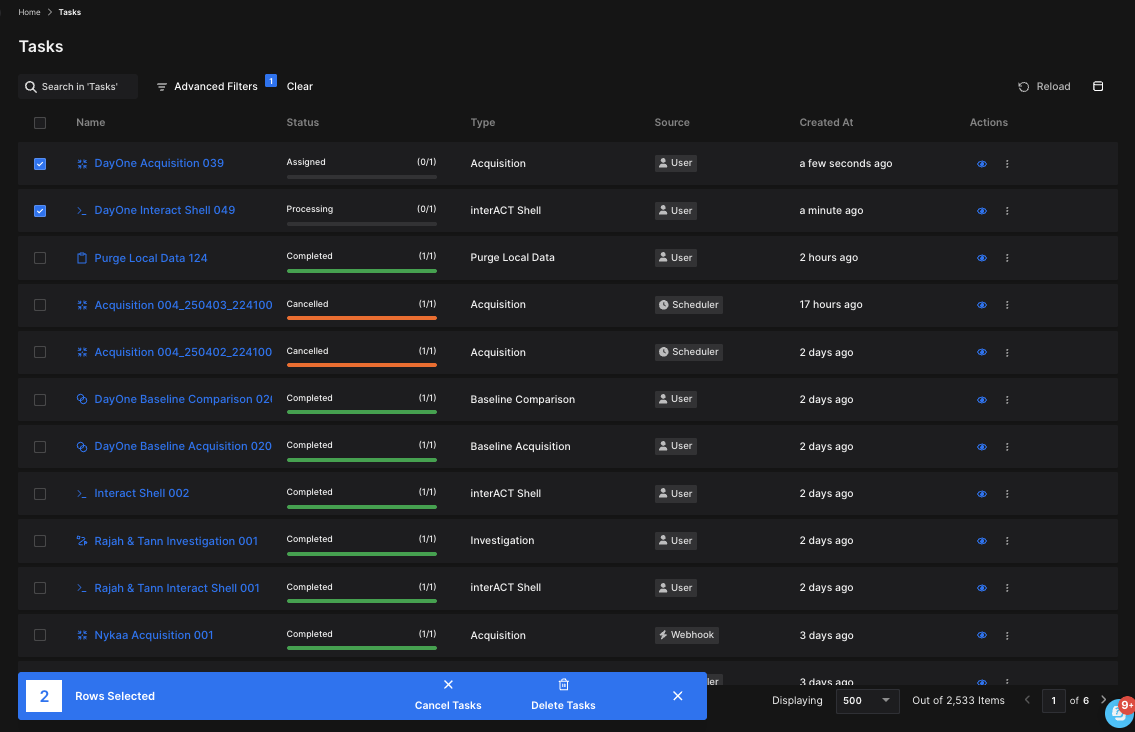This screenshot has height=732, width=1135.
Task: Open three-dot menu for Purge Local Data 124
Action: click(1007, 258)
